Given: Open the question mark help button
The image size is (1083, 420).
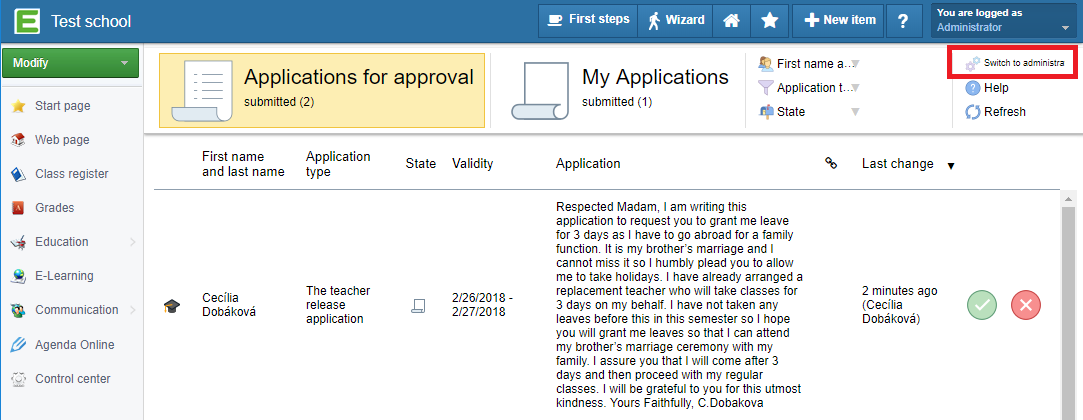Looking at the screenshot, I should pyautogui.click(x=902, y=21).
